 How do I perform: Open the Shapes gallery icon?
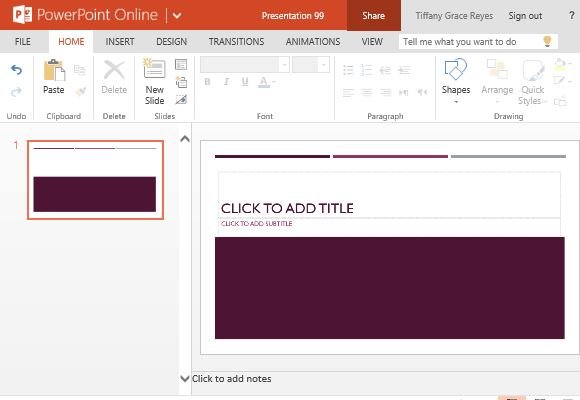pyautogui.click(x=456, y=69)
